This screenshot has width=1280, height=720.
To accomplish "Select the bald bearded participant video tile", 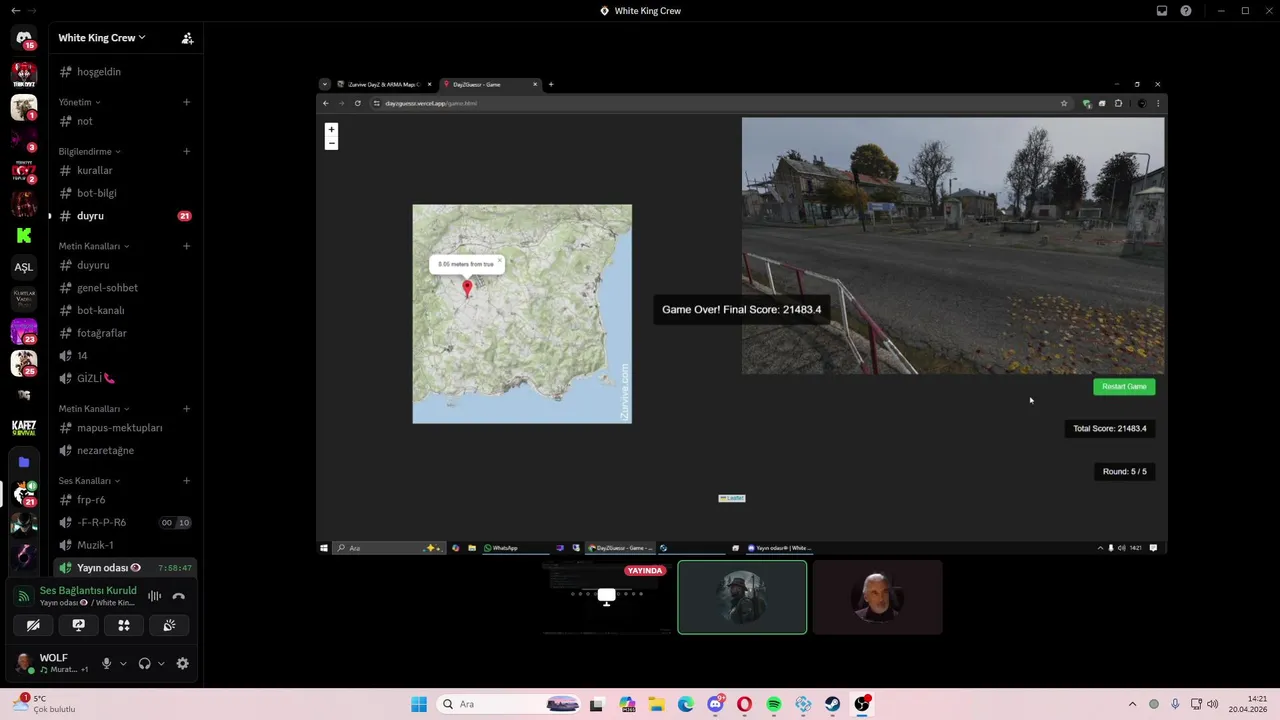I will pyautogui.click(x=877, y=597).
